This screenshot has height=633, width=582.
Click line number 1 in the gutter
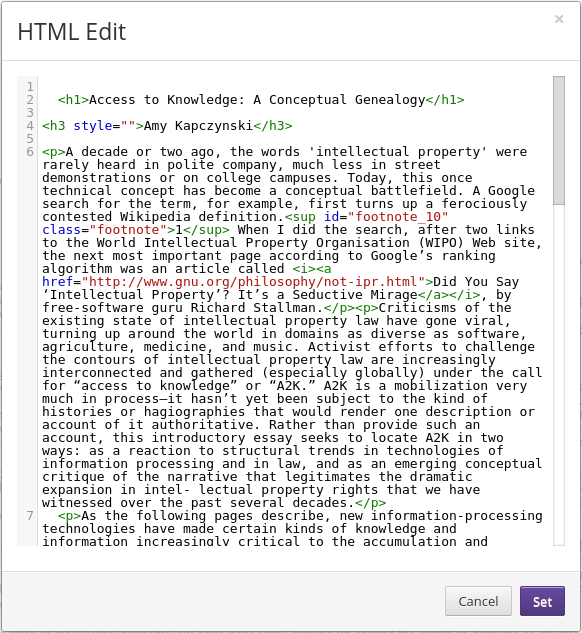[x=30, y=87]
